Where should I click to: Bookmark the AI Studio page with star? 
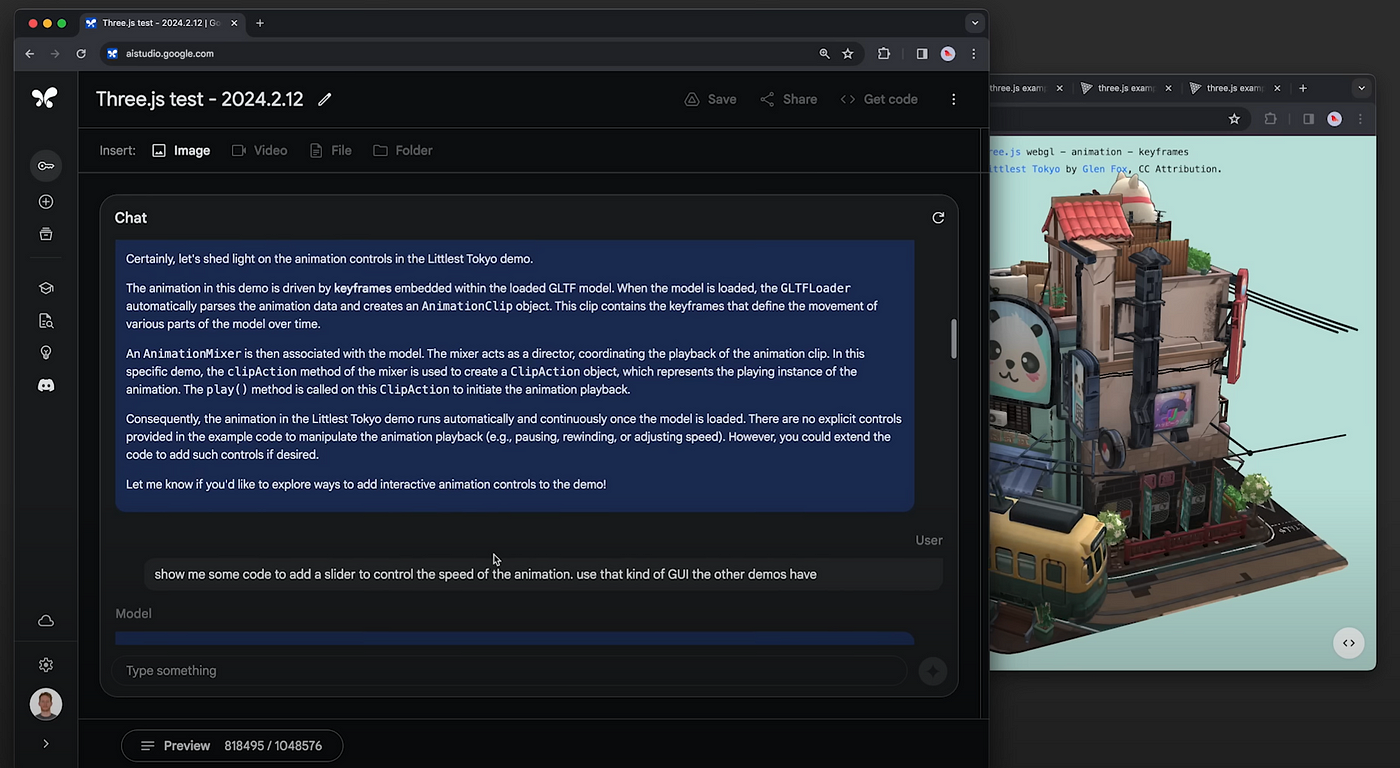click(x=848, y=54)
